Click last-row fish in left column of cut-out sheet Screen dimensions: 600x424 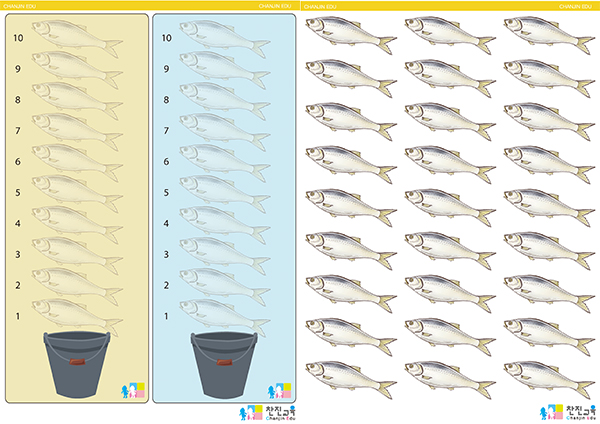[x=351, y=380]
